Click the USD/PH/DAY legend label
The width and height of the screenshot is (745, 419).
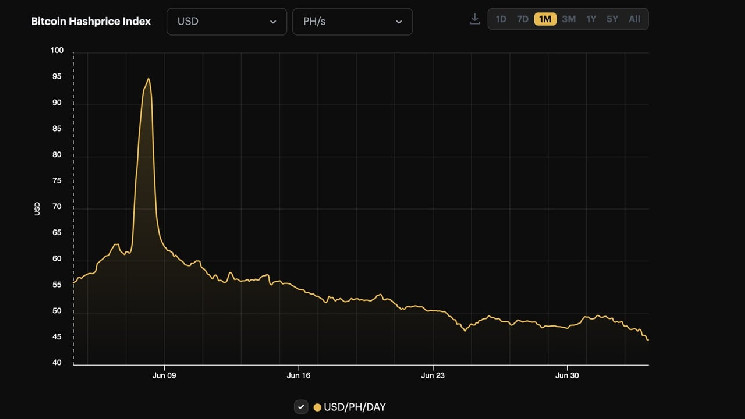click(x=354, y=407)
